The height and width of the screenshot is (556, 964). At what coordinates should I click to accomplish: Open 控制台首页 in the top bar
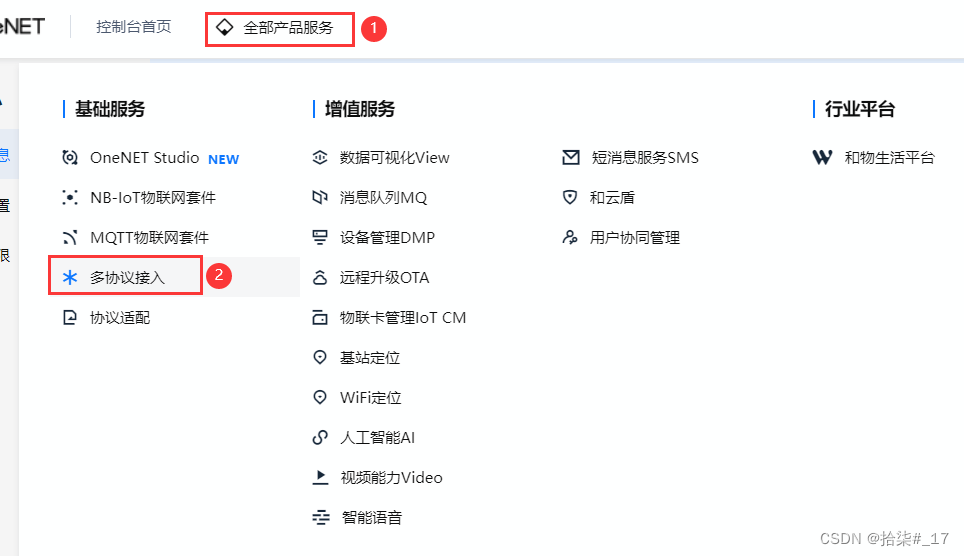point(133,26)
